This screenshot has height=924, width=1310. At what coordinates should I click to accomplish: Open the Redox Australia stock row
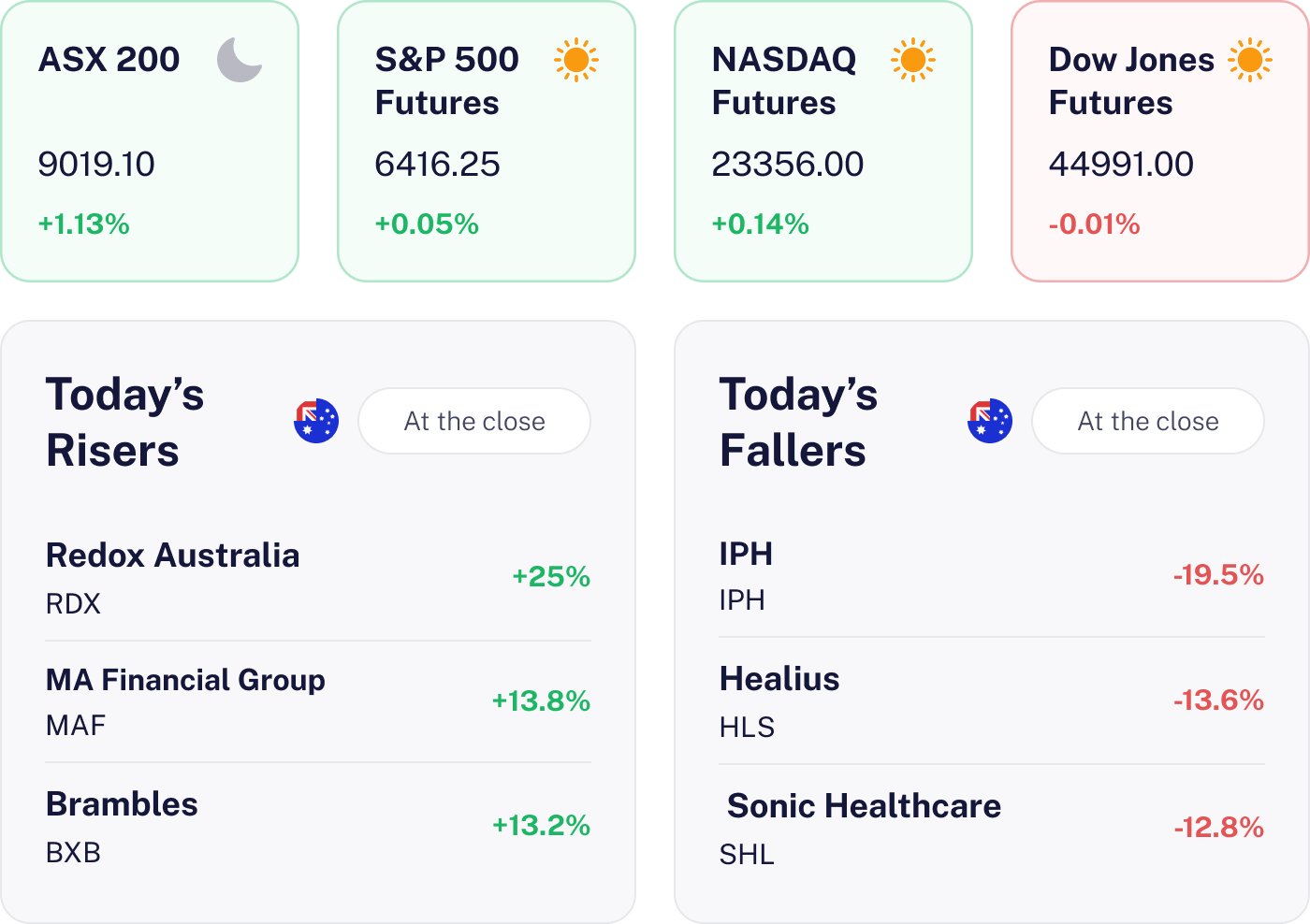pos(173,556)
